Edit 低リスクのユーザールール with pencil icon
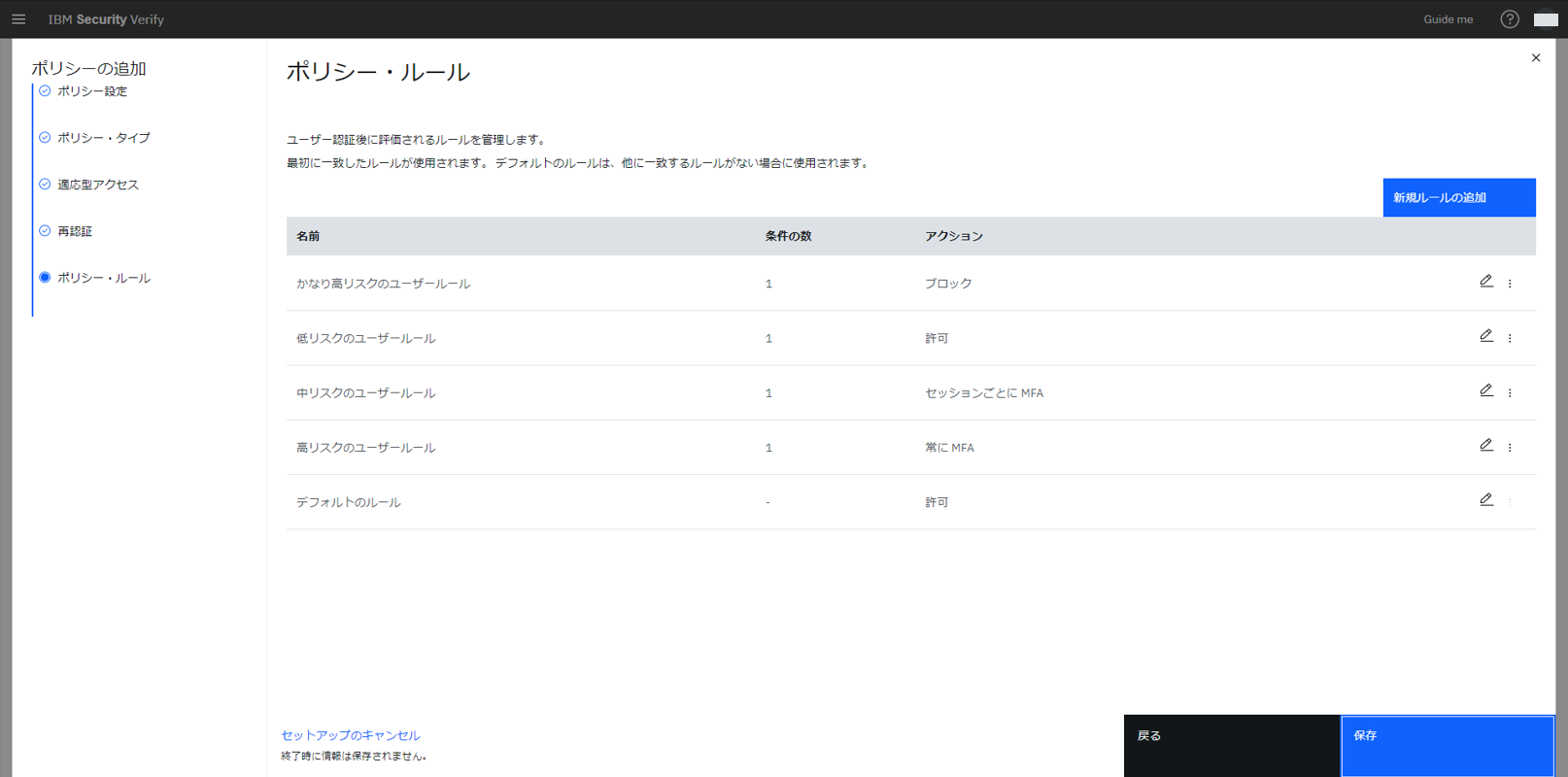This screenshot has height=777, width=1568. (1485, 336)
